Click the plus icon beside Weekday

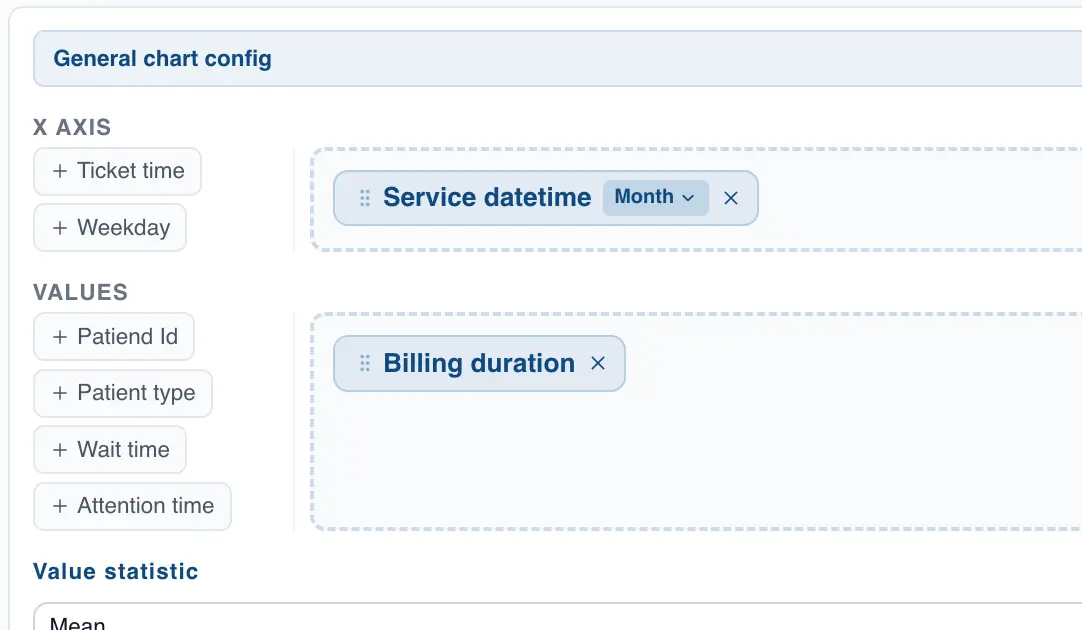tap(60, 228)
